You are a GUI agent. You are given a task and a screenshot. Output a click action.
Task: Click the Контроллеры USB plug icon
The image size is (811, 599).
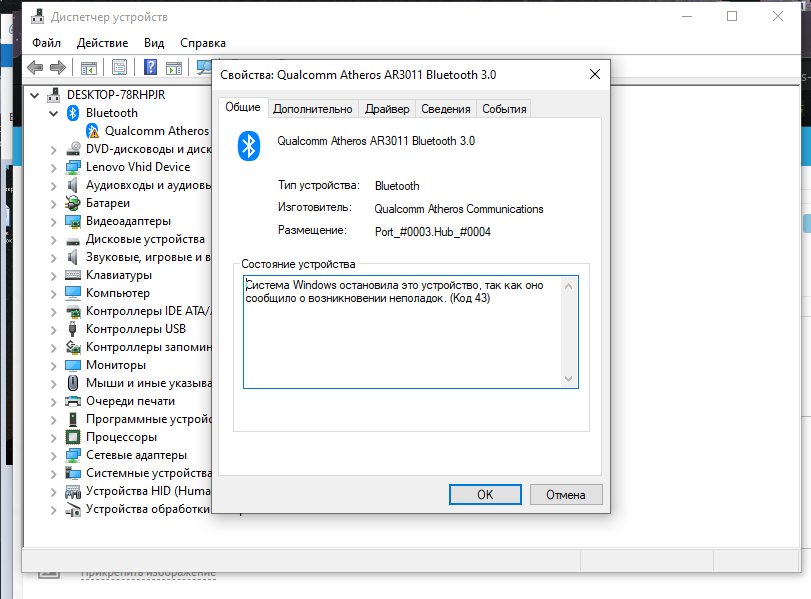(73, 329)
